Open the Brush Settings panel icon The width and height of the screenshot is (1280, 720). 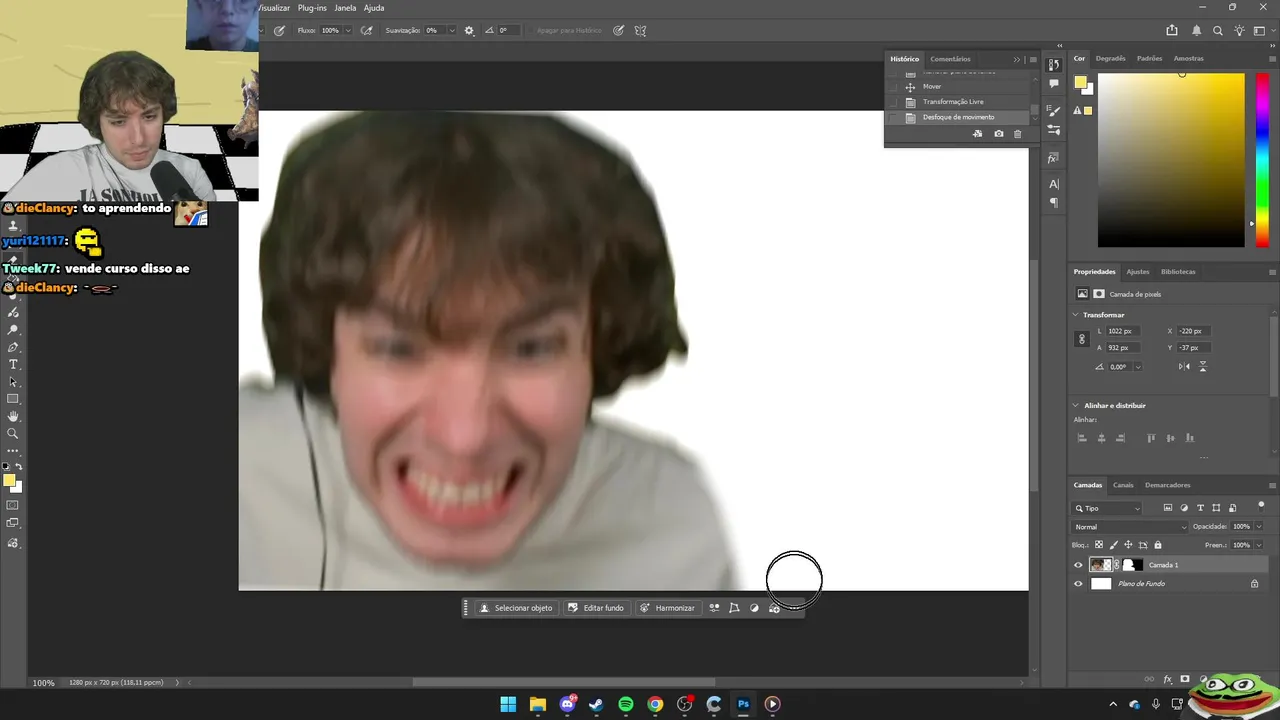pyautogui.click(x=1054, y=110)
